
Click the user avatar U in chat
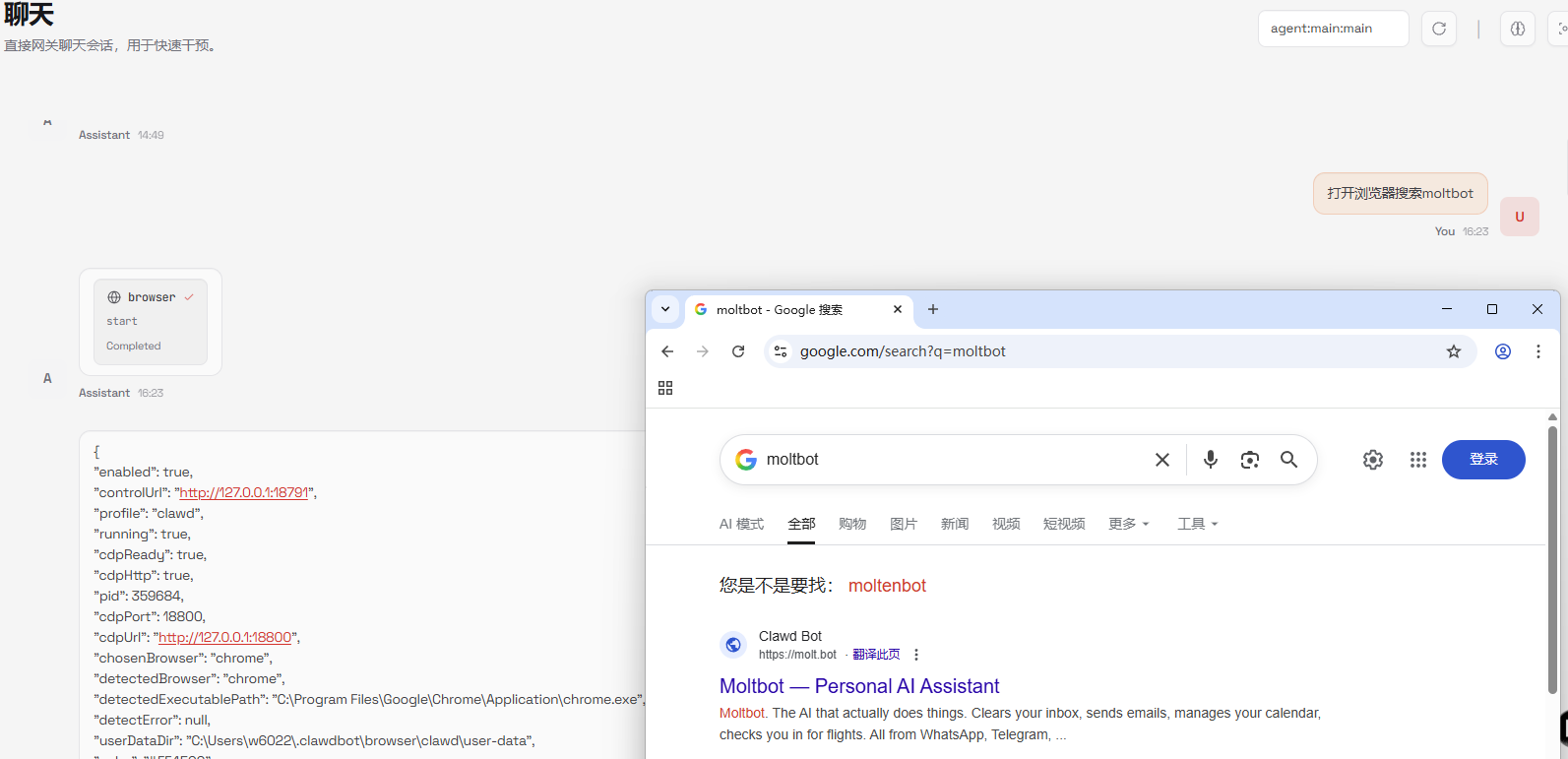coord(1520,217)
